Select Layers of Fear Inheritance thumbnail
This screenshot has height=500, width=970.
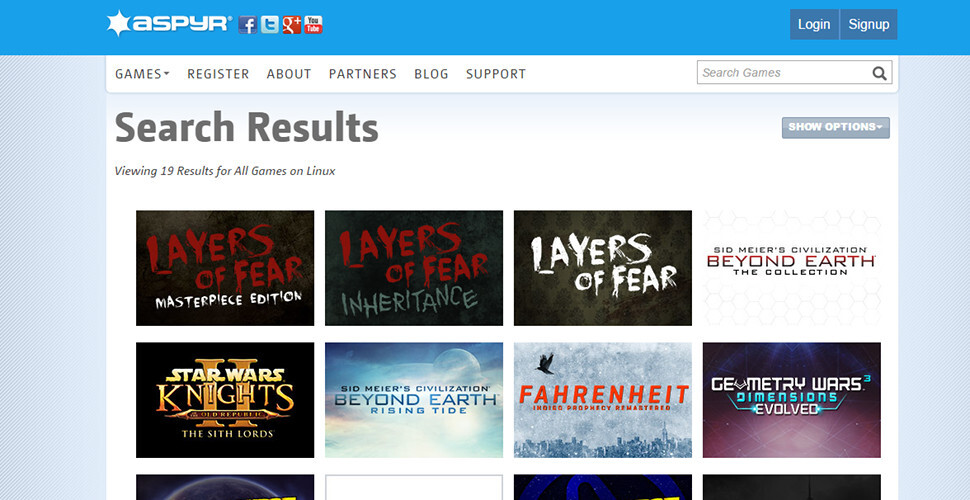point(414,268)
